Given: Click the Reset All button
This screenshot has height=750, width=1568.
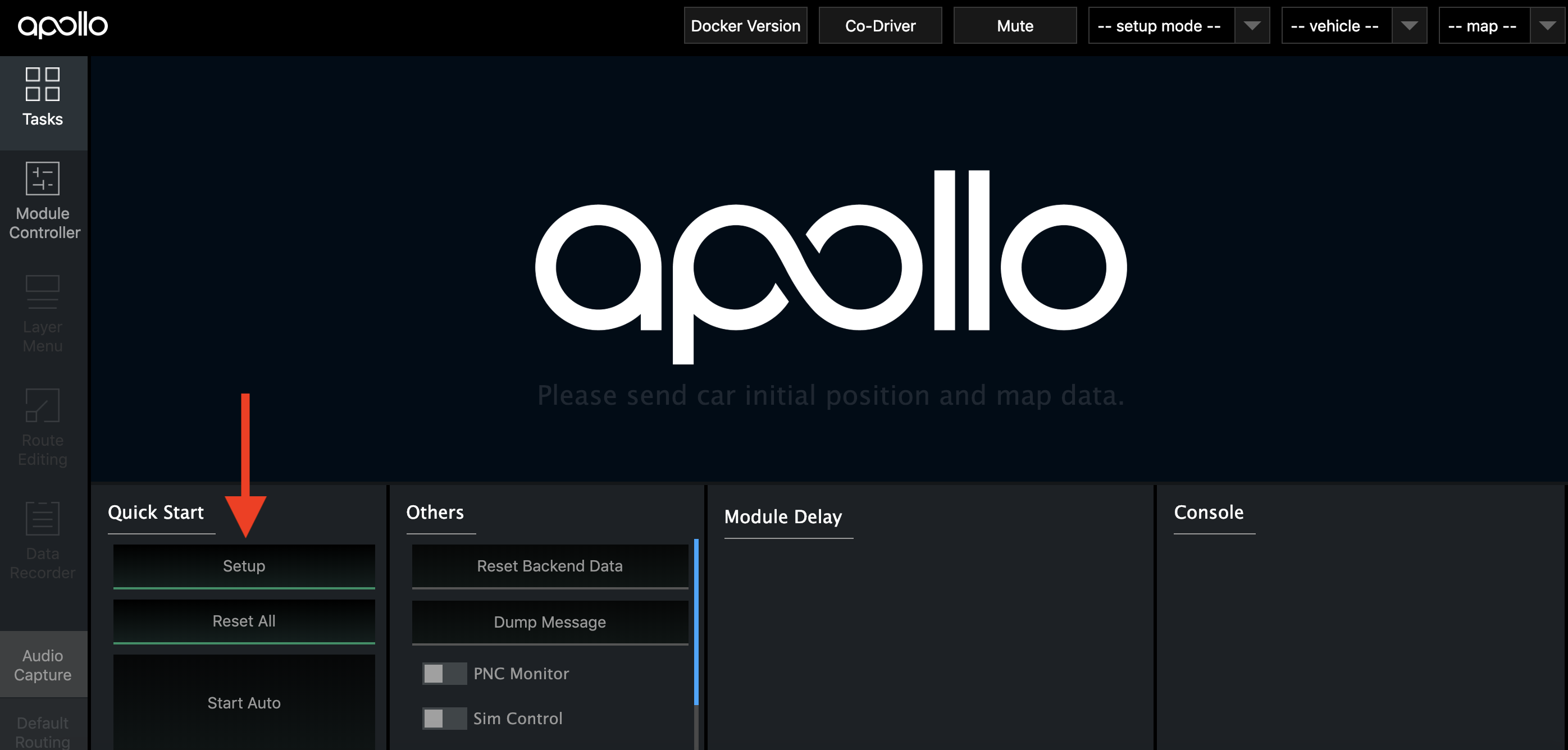Looking at the screenshot, I should pos(244,621).
